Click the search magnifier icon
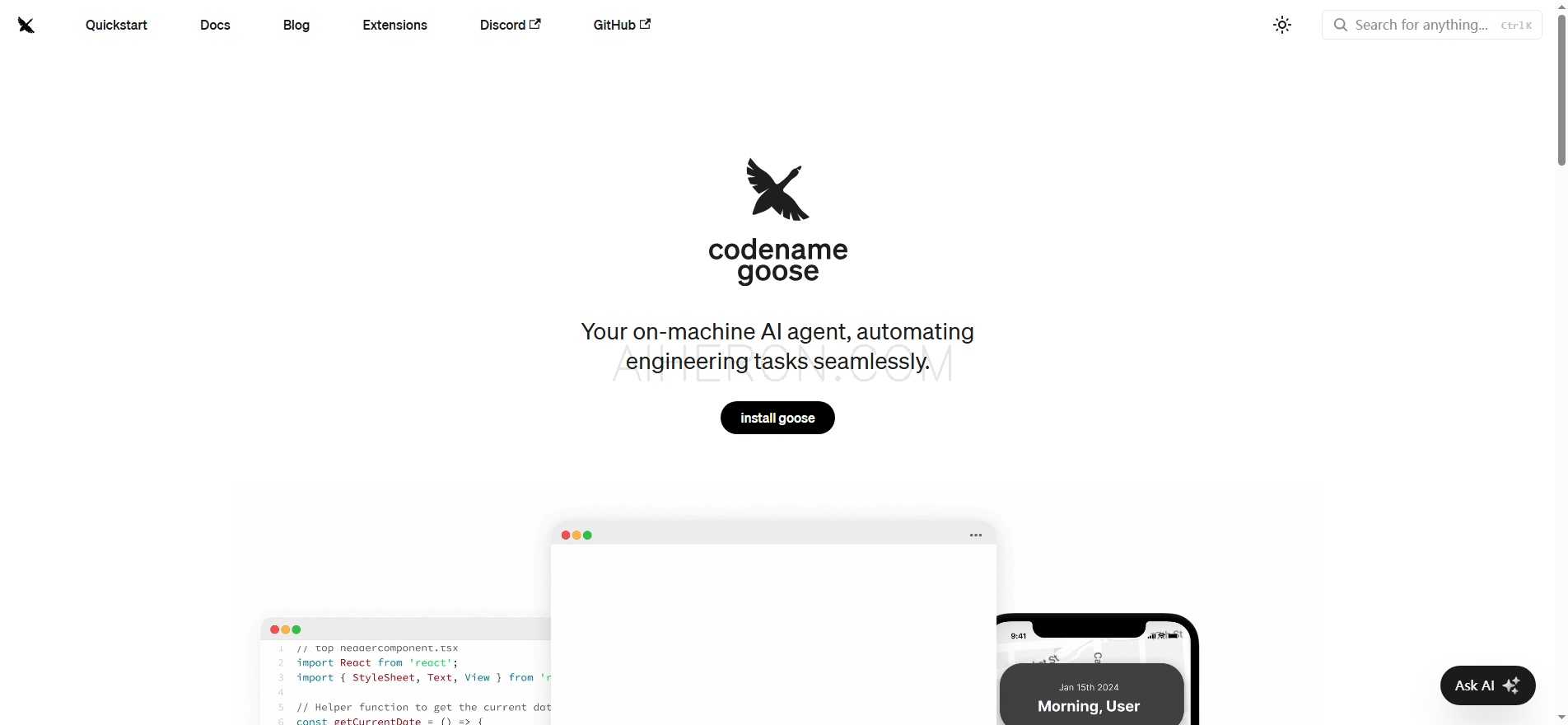The height and width of the screenshot is (725, 1568). pos(1341,25)
